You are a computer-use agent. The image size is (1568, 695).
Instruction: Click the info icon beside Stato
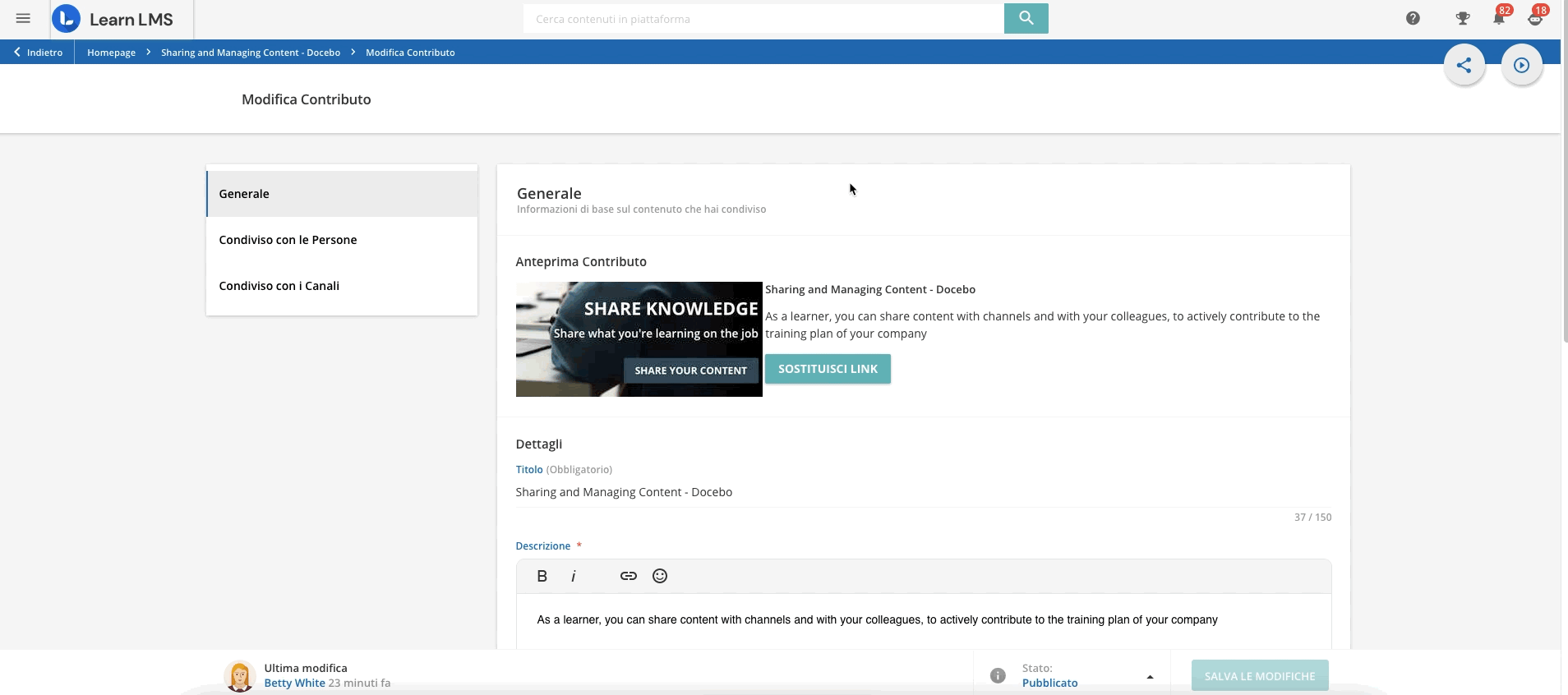[998, 675]
